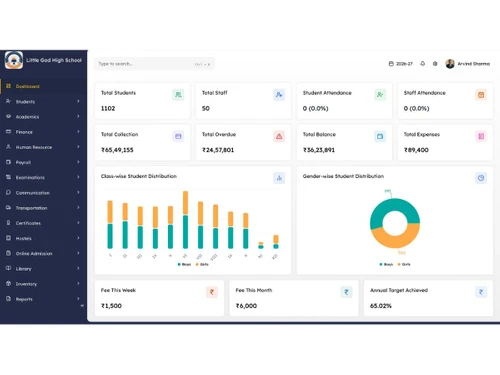Viewport: 500px width, 375px height.
Task: Select the Hostels menu label
Action: click(24, 238)
